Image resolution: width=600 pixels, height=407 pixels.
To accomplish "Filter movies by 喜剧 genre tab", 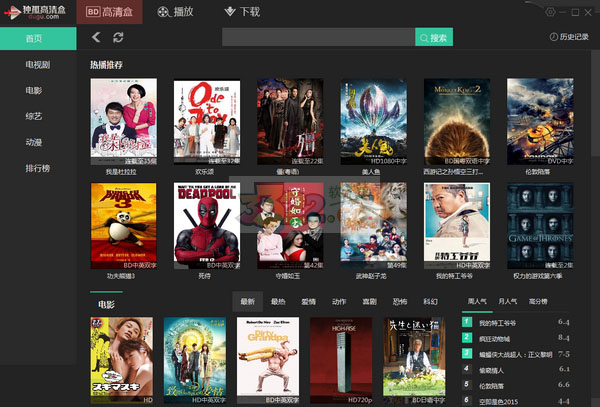I will point(369,301).
